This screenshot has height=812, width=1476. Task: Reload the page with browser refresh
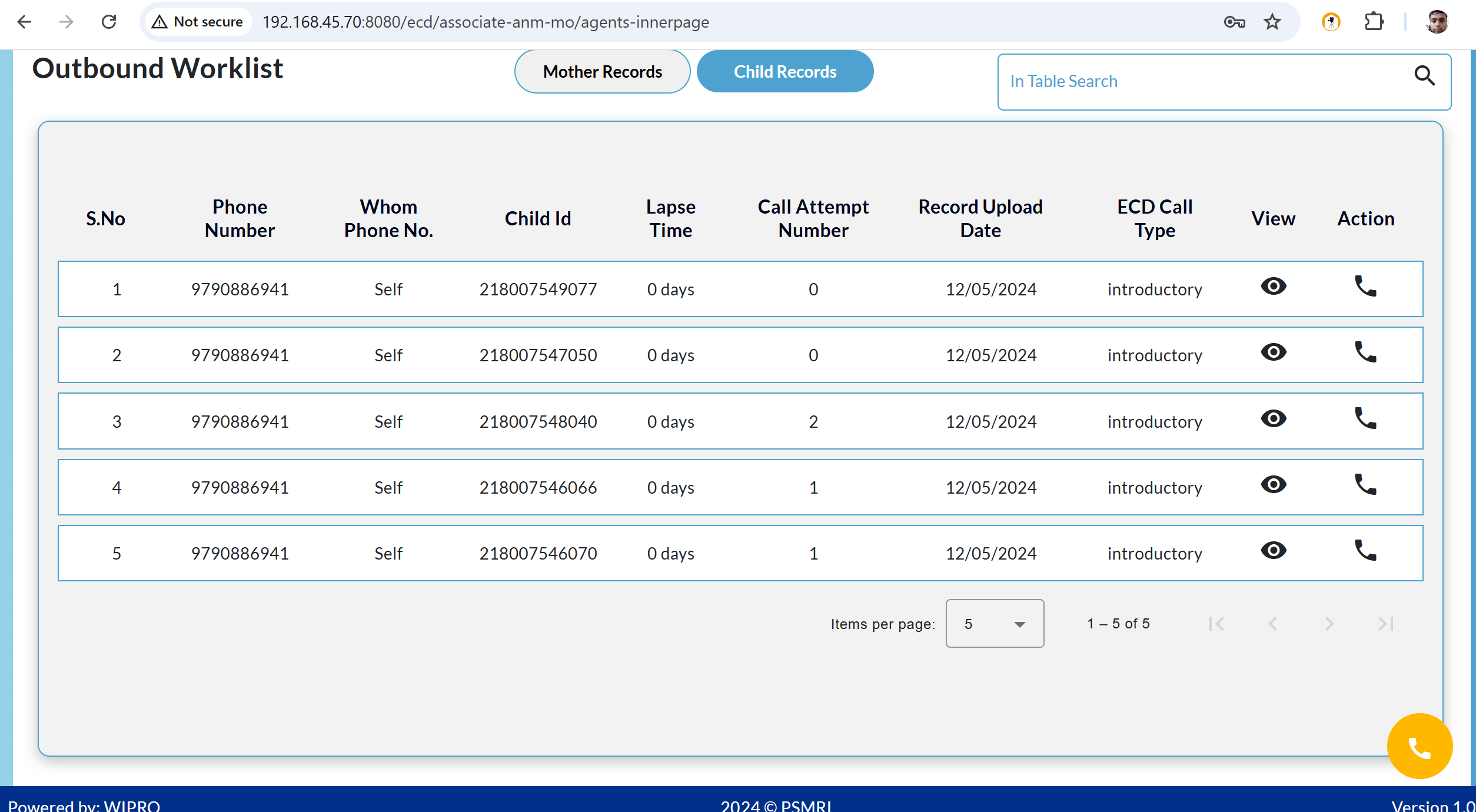pyautogui.click(x=109, y=22)
